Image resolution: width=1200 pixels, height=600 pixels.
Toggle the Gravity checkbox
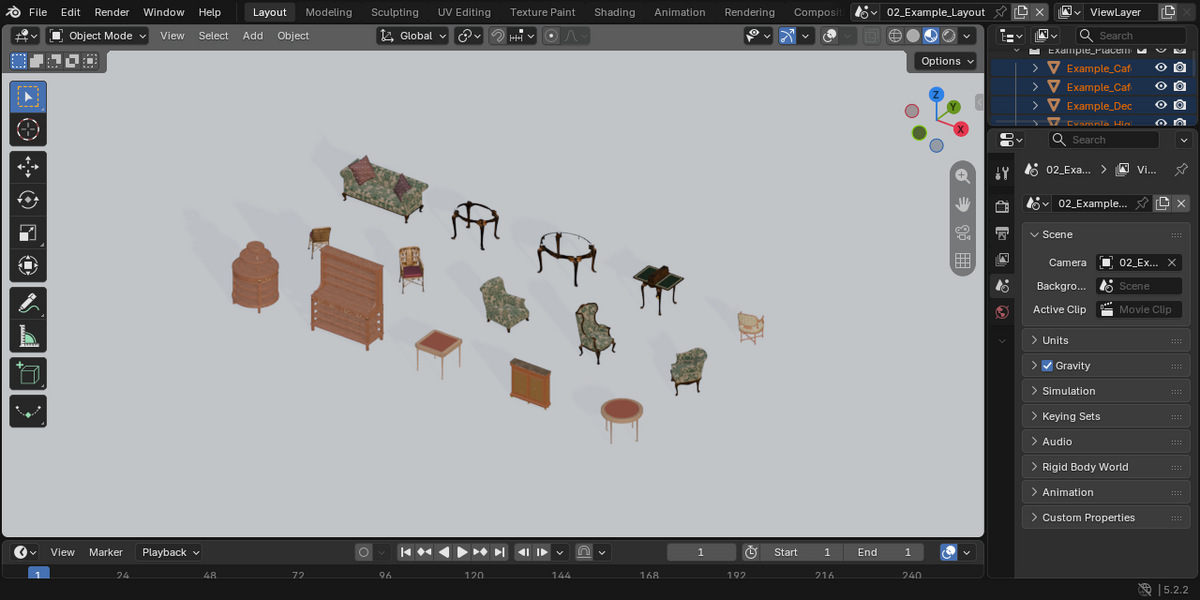coord(1047,366)
